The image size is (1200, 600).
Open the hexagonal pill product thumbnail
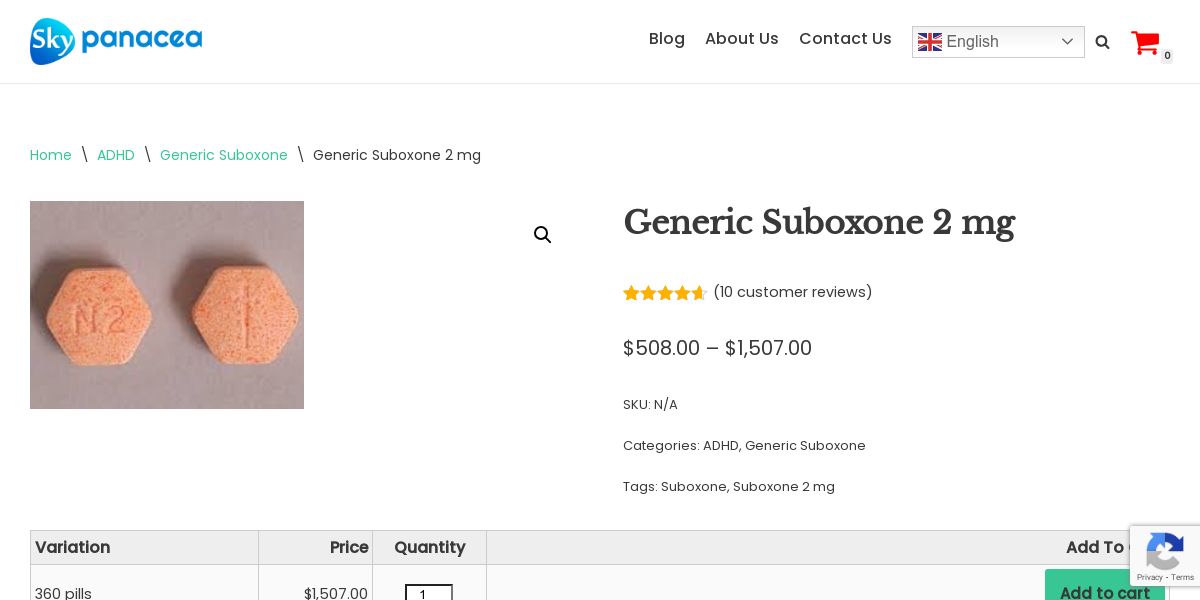(x=167, y=305)
